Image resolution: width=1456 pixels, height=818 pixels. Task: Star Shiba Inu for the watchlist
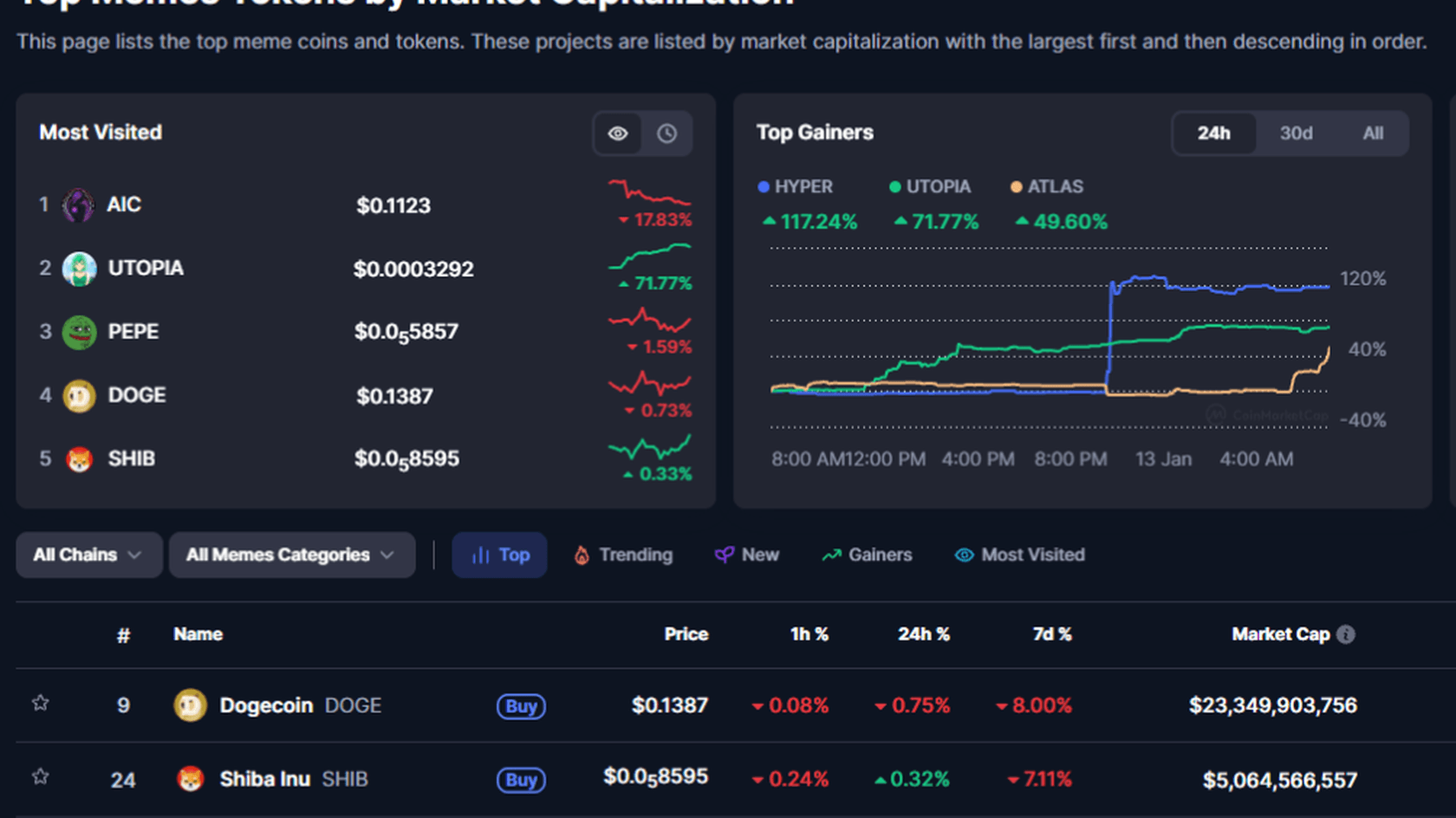[40, 777]
